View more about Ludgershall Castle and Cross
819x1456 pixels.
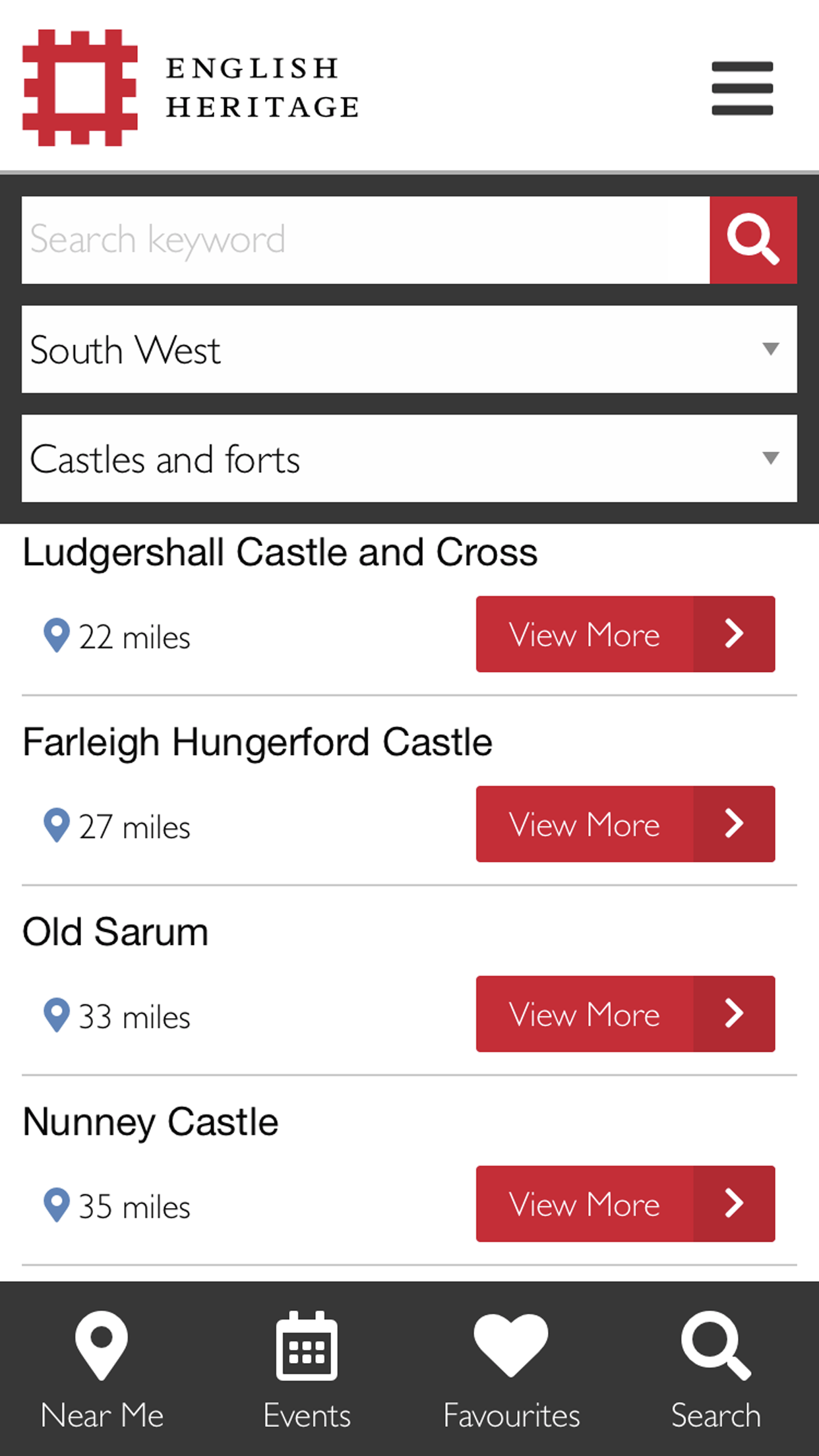click(625, 634)
